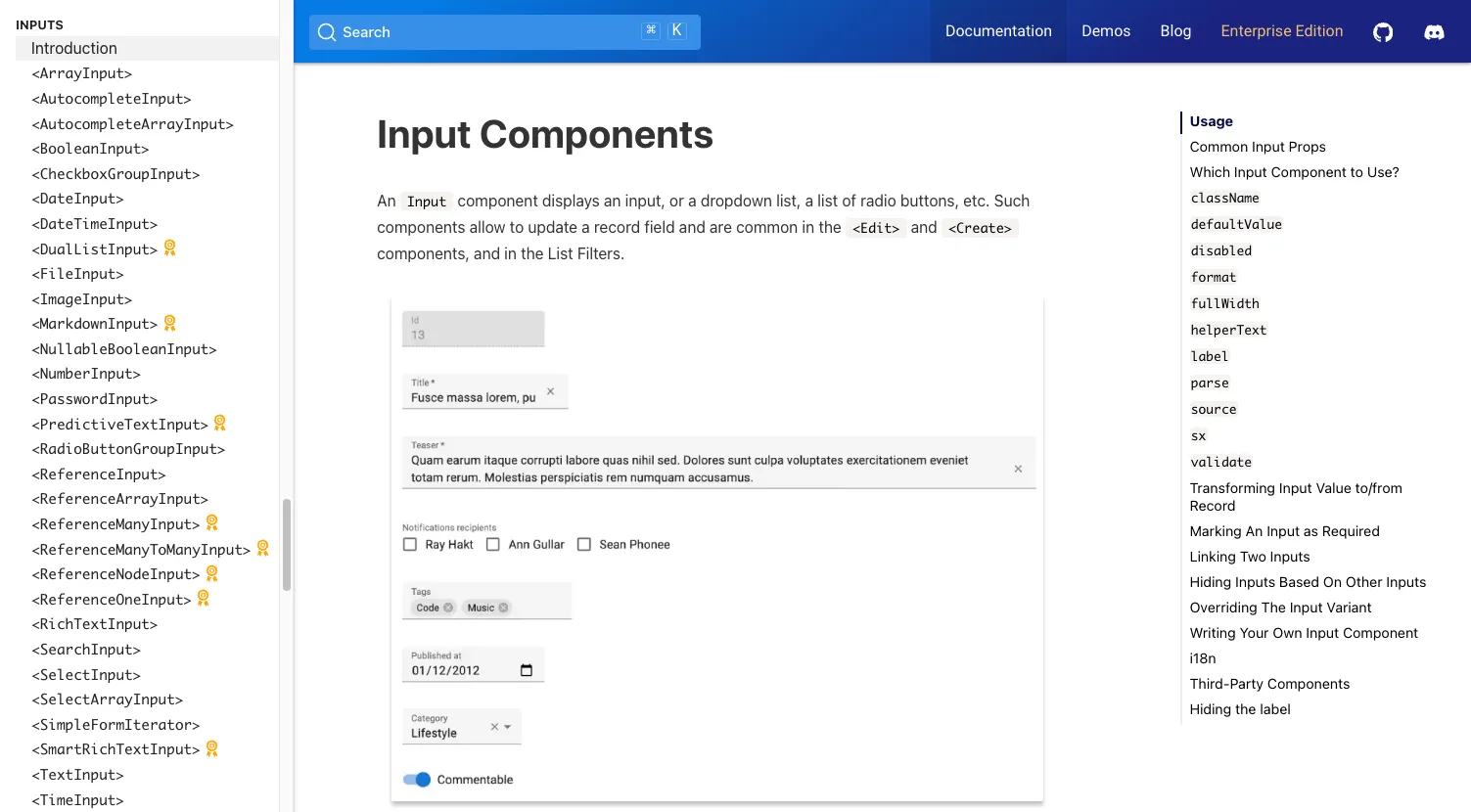Screen dimensions: 1471x812
Task: Remove the Code tag chip
Action: coord(448,607)
